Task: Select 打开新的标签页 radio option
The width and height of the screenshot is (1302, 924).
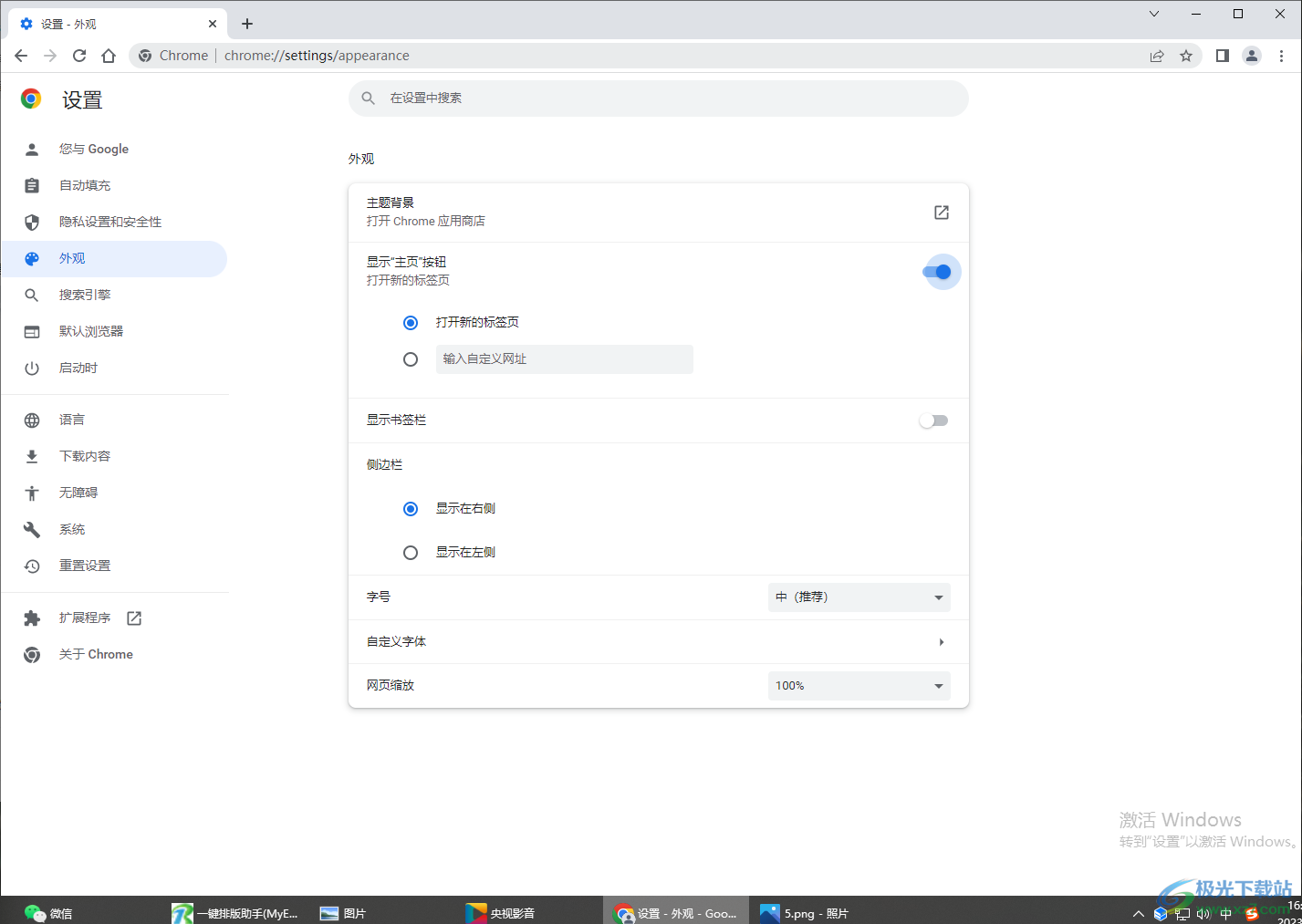Action: coord(411,323)
